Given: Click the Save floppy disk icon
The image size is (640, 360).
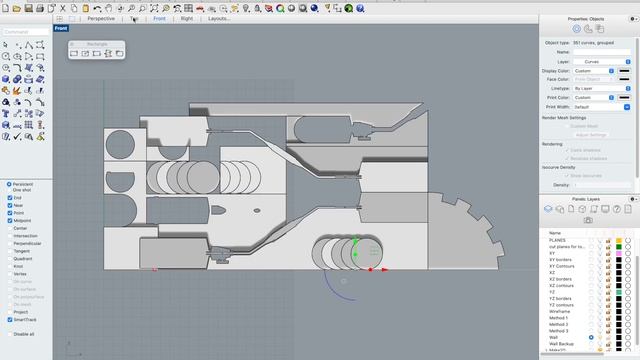Looking at the screenshot, I should [x=28, y=8].
